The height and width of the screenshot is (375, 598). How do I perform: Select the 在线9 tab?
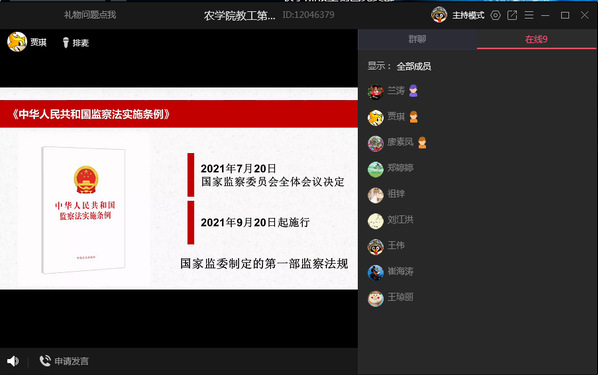536,39
